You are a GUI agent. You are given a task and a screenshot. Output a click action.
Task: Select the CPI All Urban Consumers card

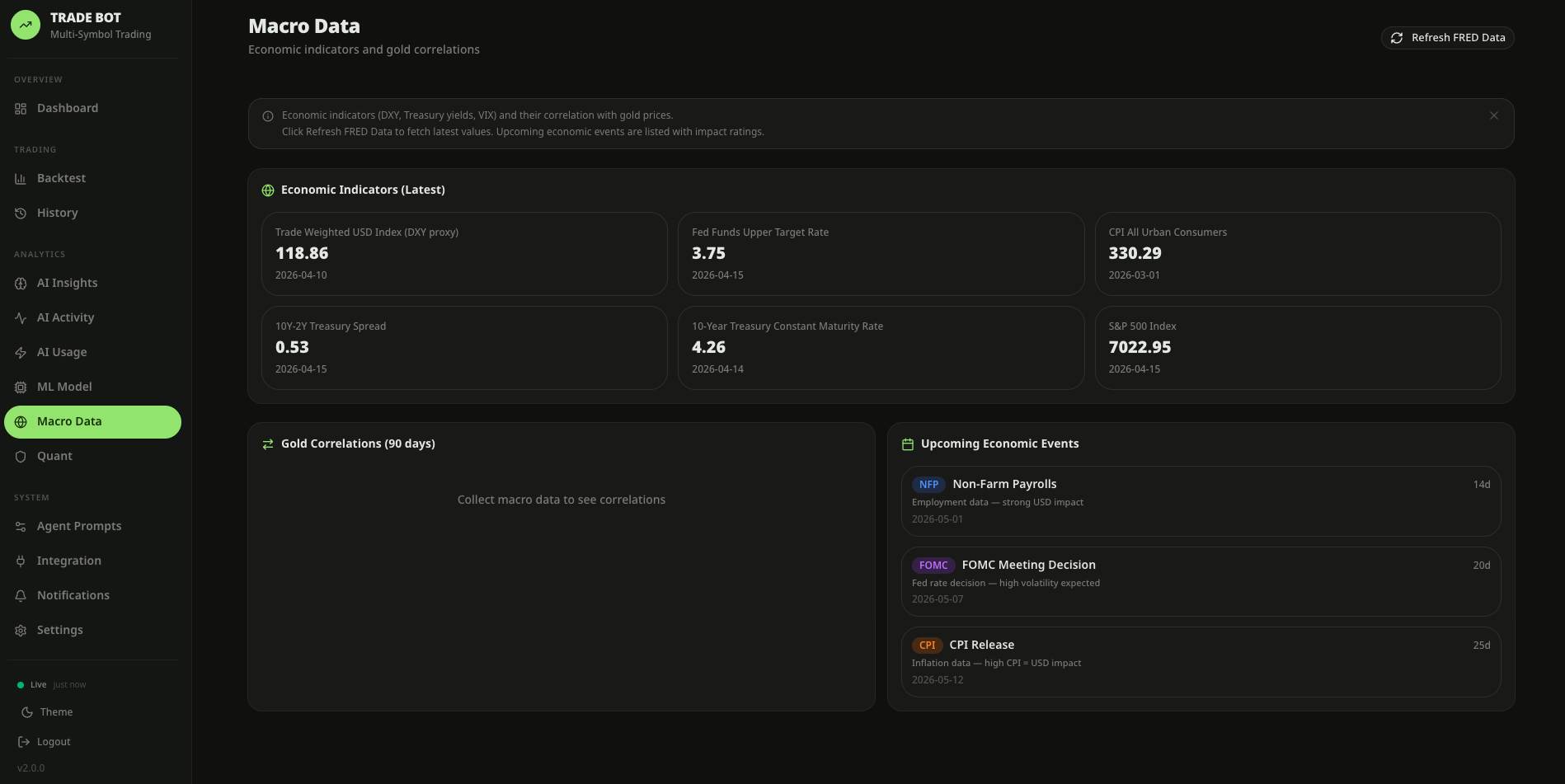click(1298, 254)
